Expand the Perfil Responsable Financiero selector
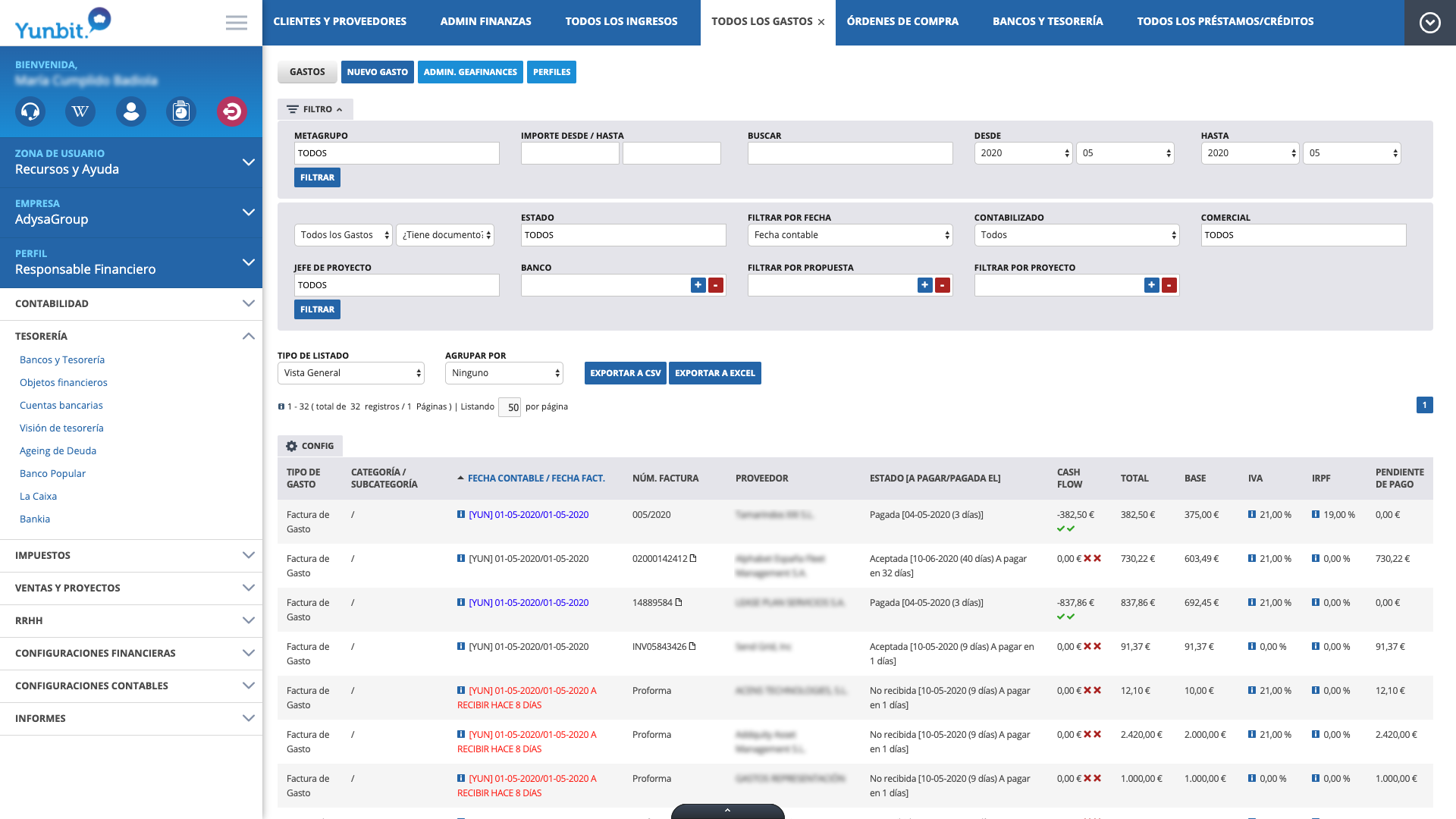The height and width of the screenshot is (819, 1456). click(x=131, y=262)
